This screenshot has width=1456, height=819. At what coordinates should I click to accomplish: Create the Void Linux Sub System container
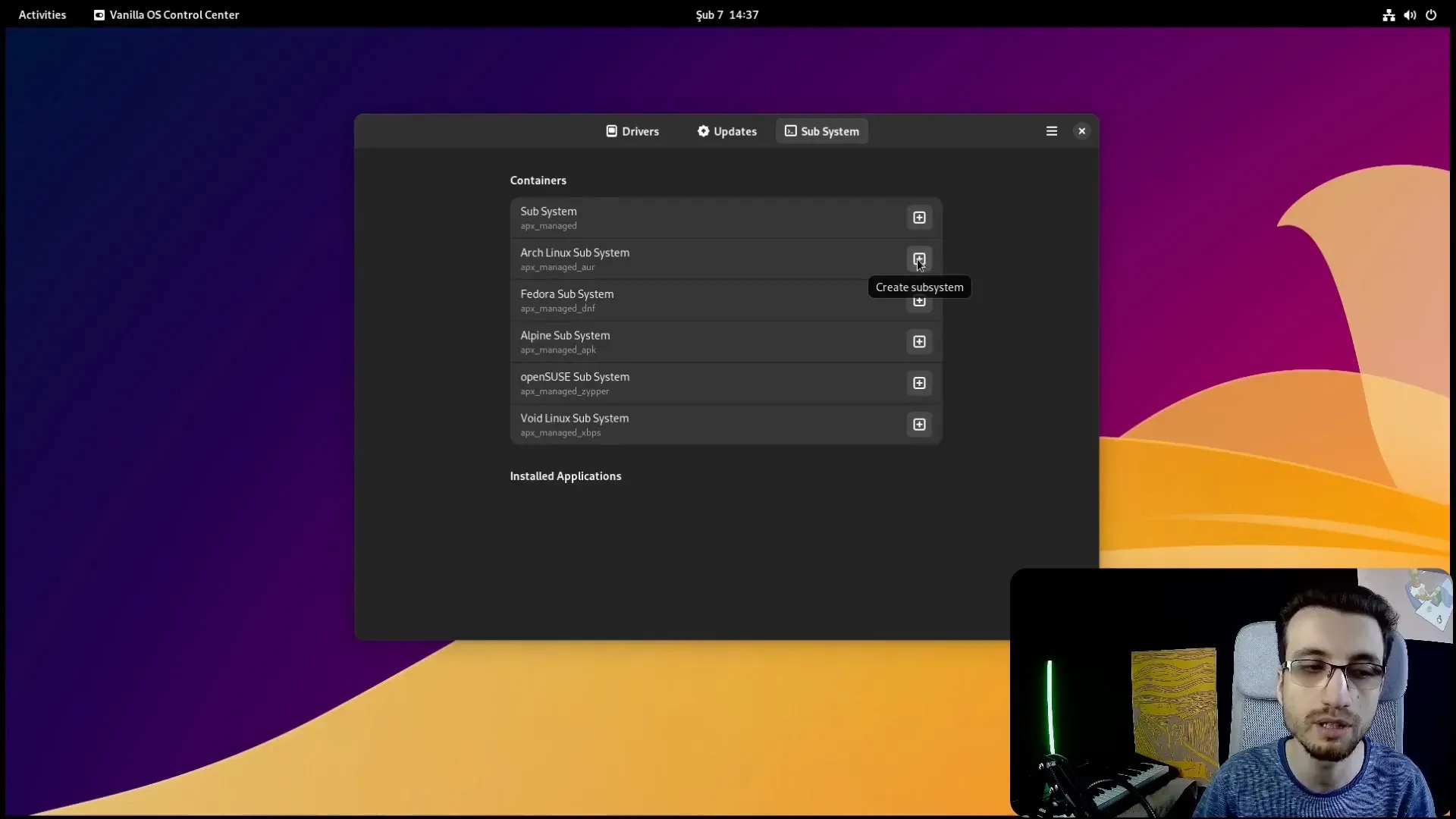coord(919,425)
